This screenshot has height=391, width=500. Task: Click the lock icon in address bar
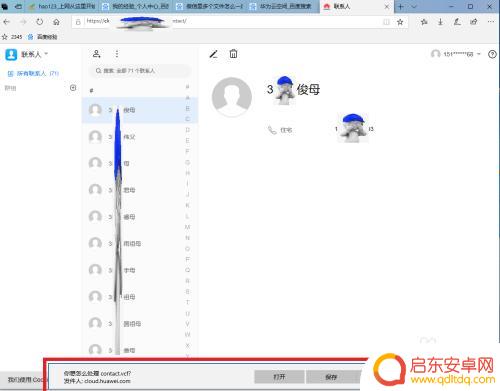click(x=78, y=22)
